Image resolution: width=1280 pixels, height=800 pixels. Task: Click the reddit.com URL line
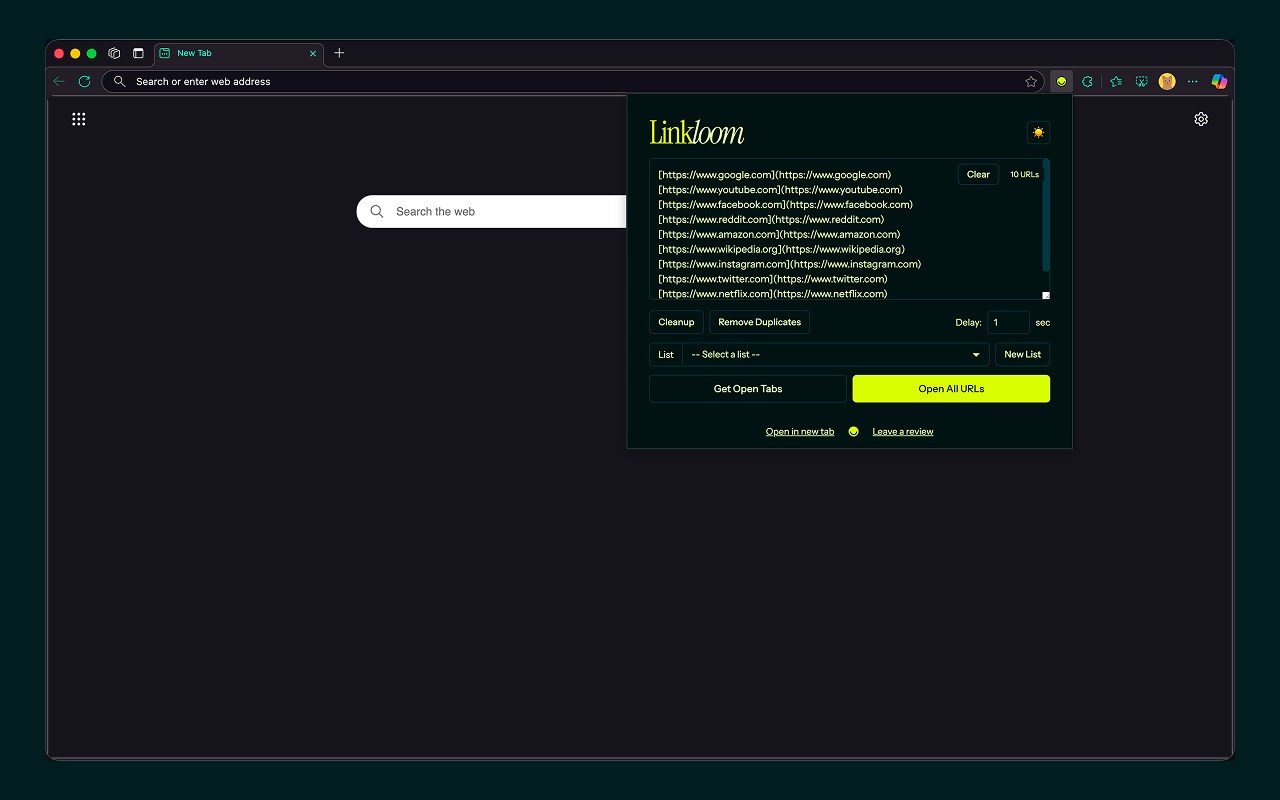click(772, 220)
